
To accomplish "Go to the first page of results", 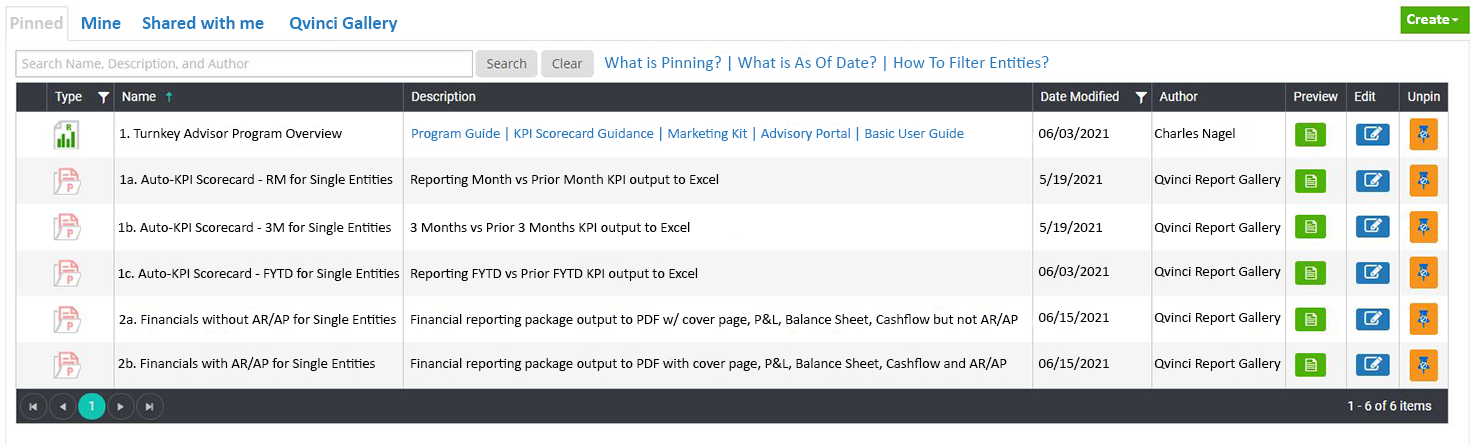I will pyautogui.click(x=33, y=406).
